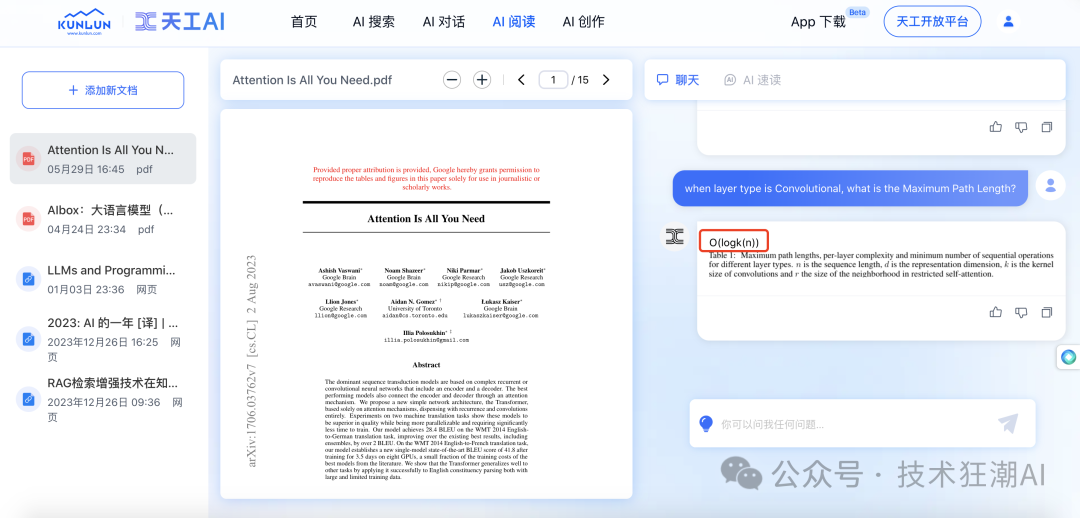
Task: Open AI 搜索 page
Action: 374,21
